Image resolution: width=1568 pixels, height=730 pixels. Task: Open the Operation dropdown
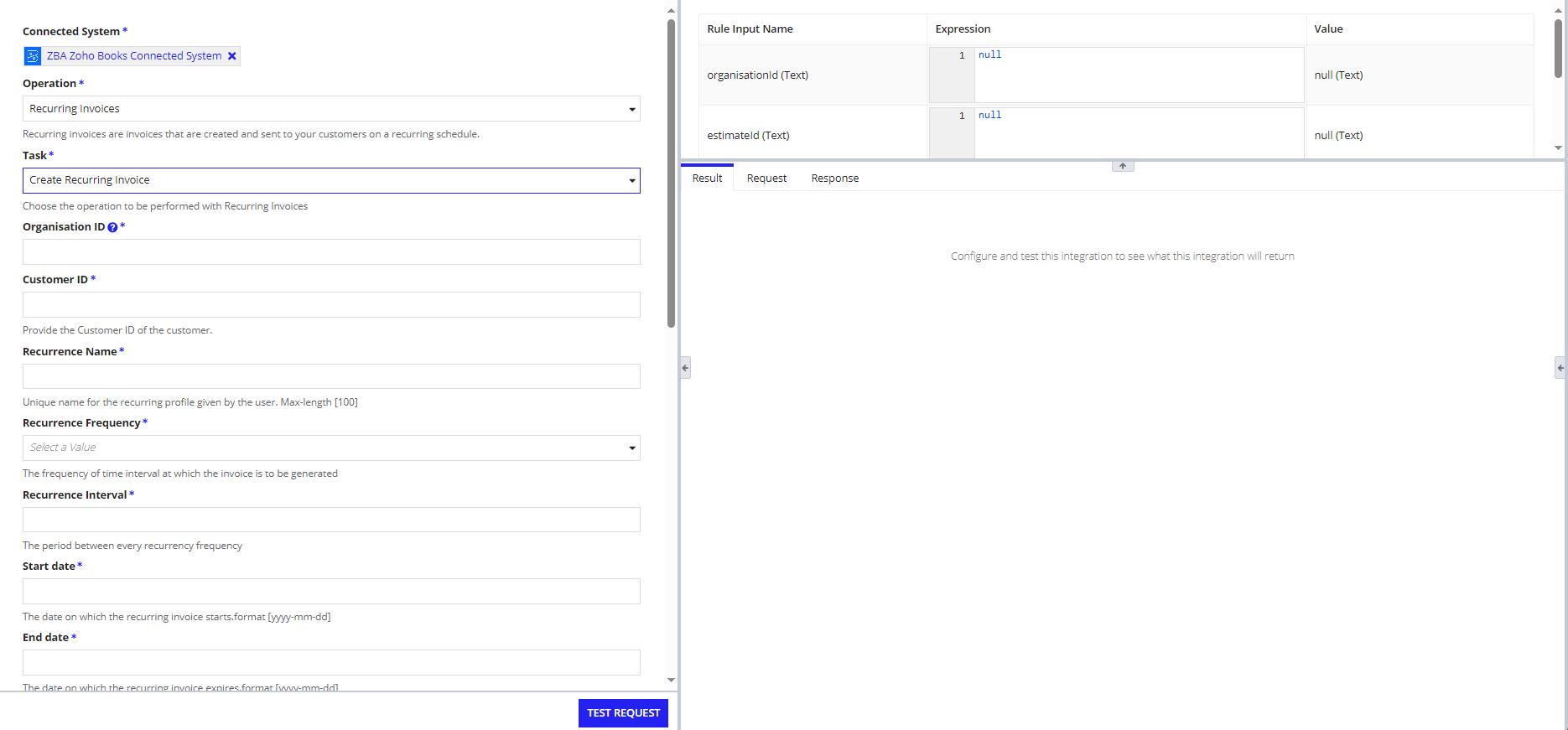click(x=331, y=109)
